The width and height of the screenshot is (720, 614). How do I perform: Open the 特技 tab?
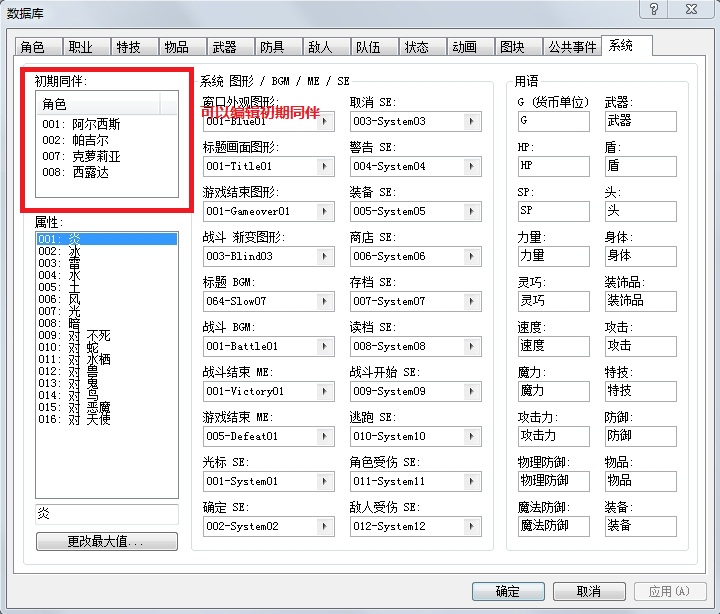[134, 47]
